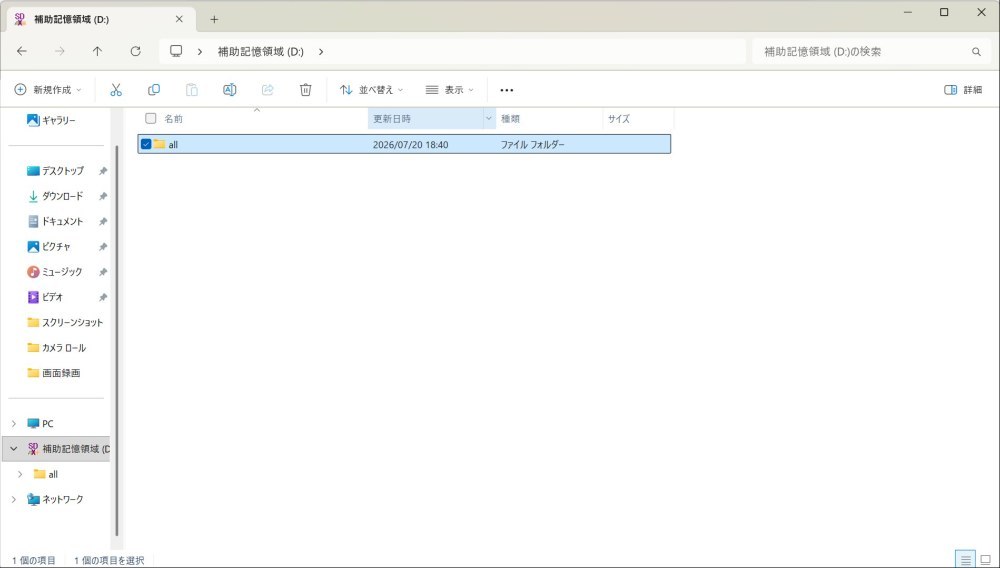Viewport: 1000px width, 568px height.
Task: Sort by the サイズ column header
Action: coord(619,119)
